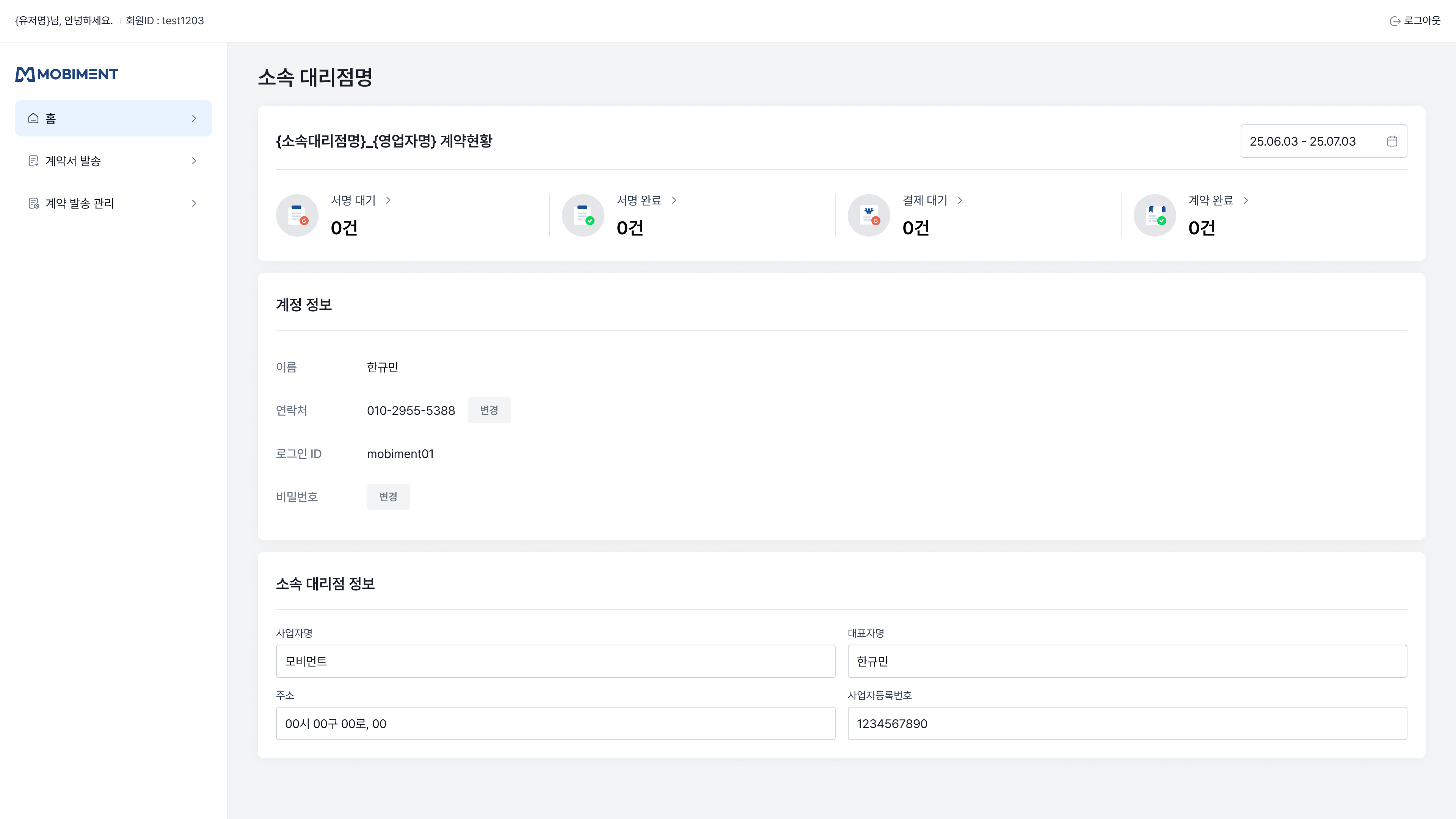Click the 소속 대리점명 page title
Screen dimensions: 1456x819
pos(315,77)
